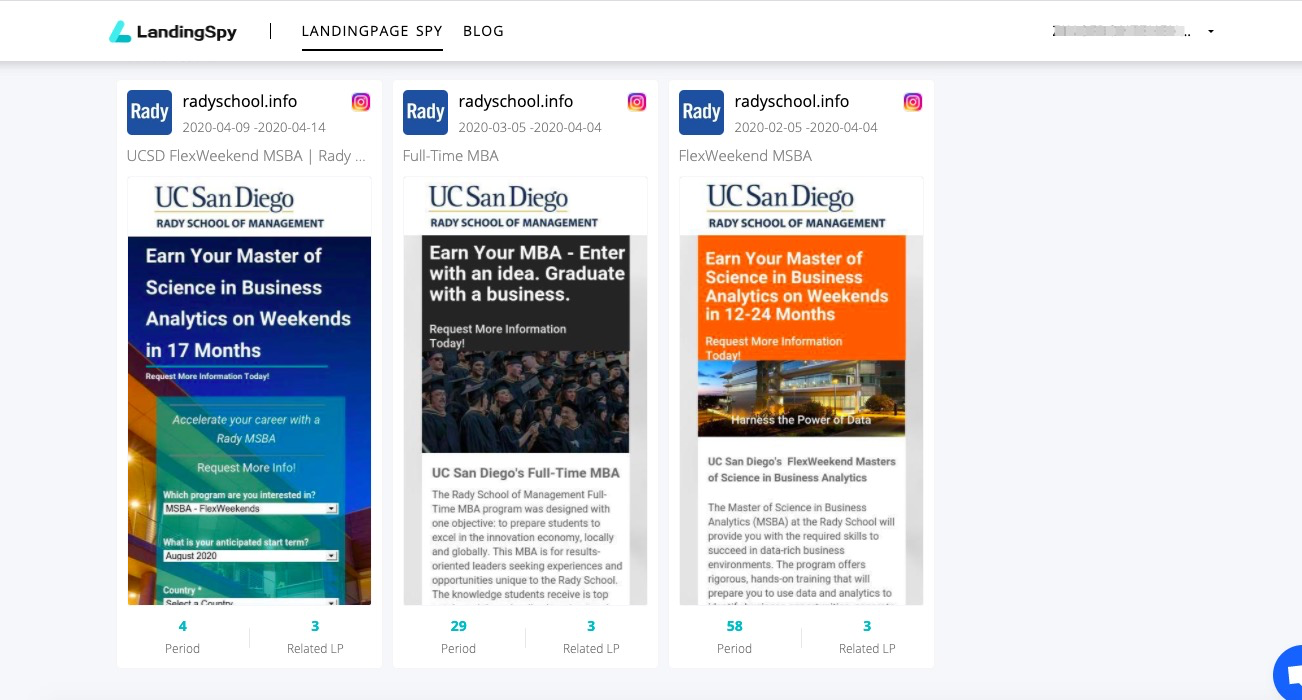Open radyschool.info link dated 2020-02-05
The height and width of the screenshot is (700, 1302).
792,101
